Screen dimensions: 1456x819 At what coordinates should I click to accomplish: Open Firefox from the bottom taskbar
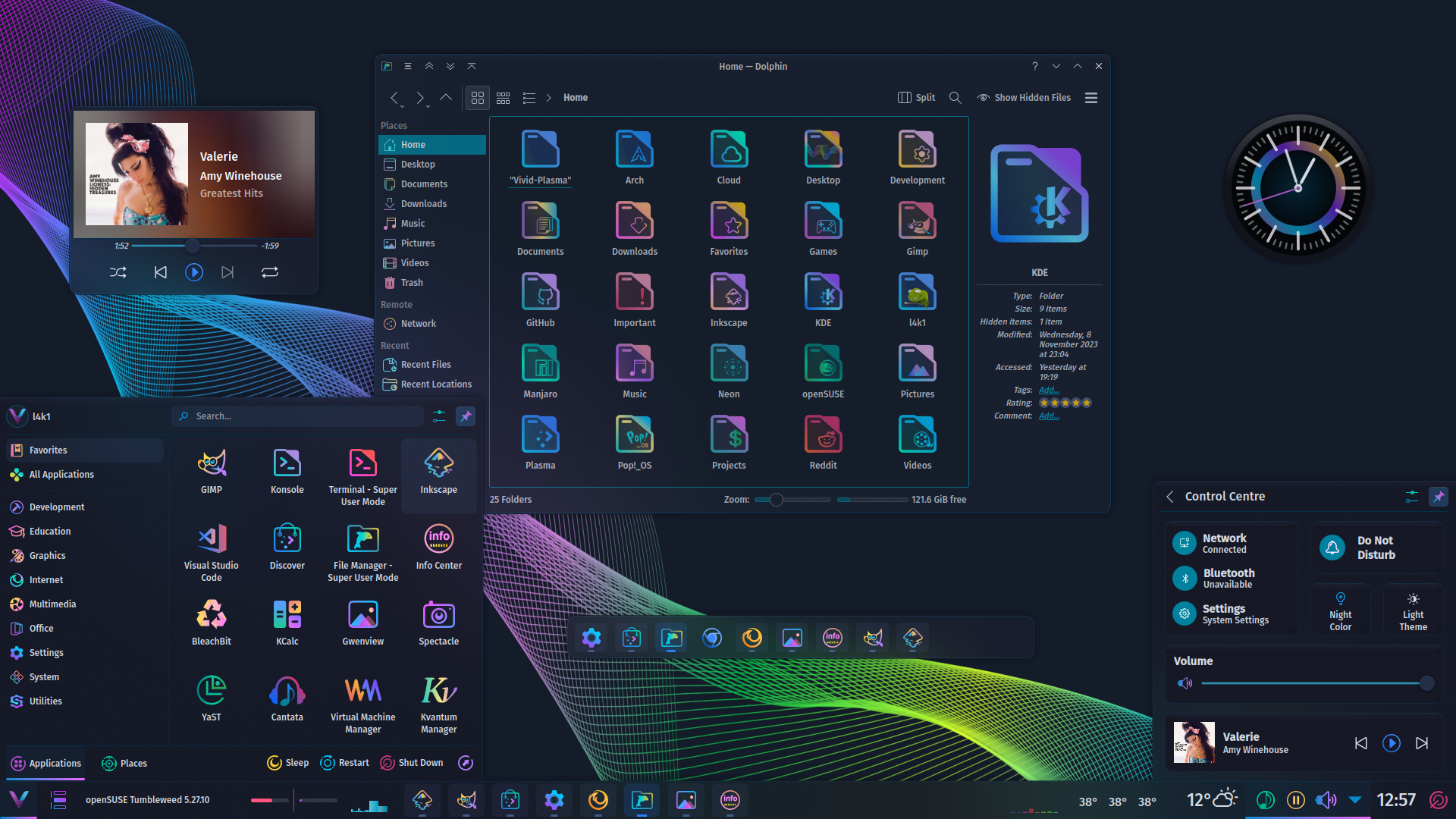(598, 799)
